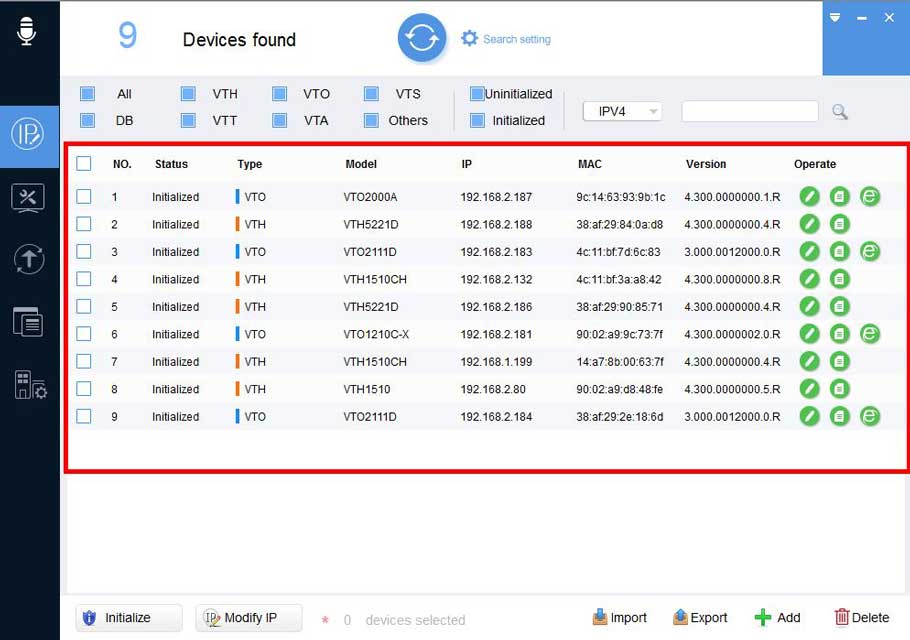This screenshot has height=640, width=910.
Task: Select the tools sidebar icon with wrench
Action: click(x=28, y=197)
